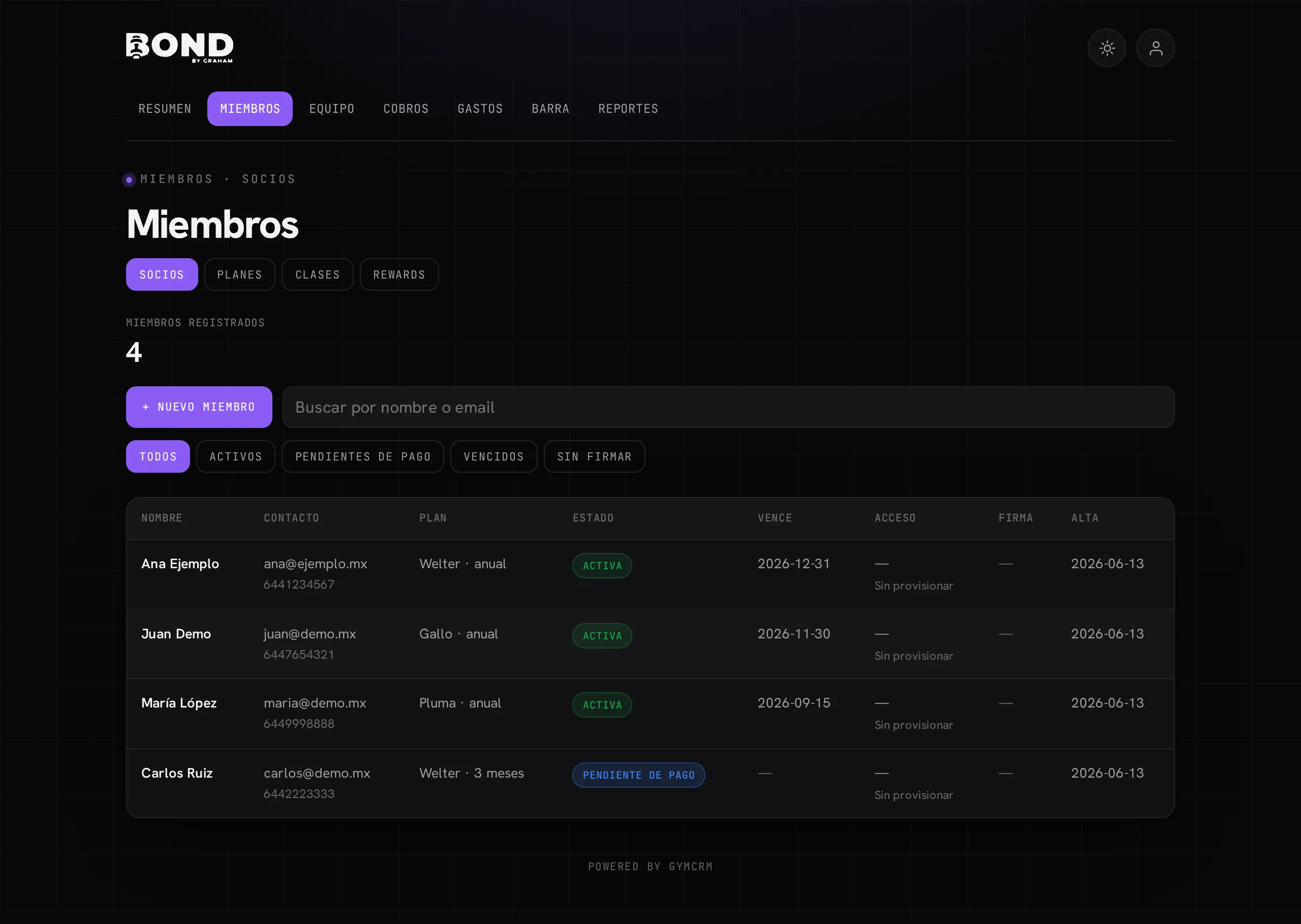Go to the Barra tab
Viewport: 1301px width, 924px height.
click(551, 109)
